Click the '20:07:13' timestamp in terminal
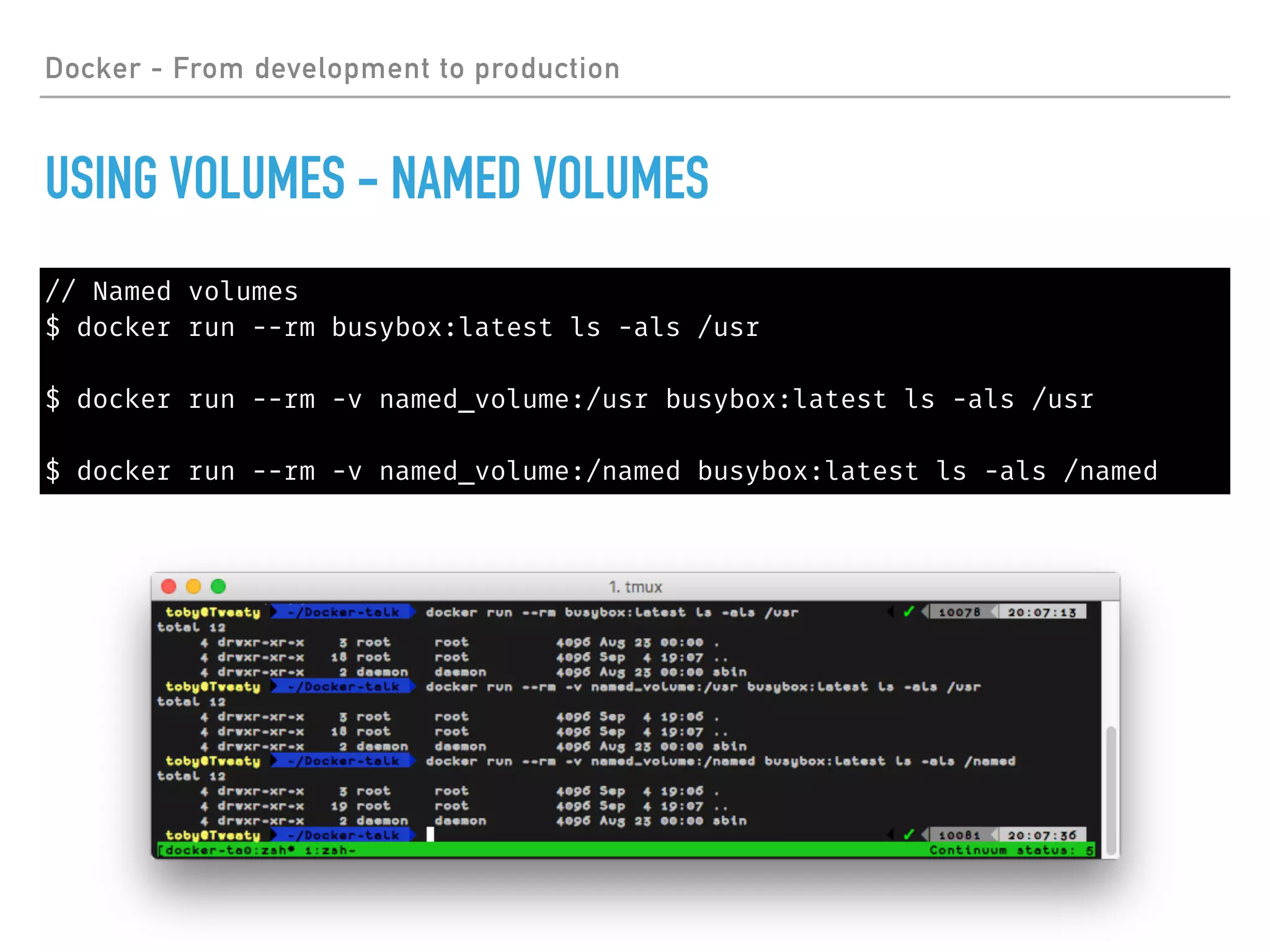The width and height of the screenshot is (1270, 952). point(1042,612)
